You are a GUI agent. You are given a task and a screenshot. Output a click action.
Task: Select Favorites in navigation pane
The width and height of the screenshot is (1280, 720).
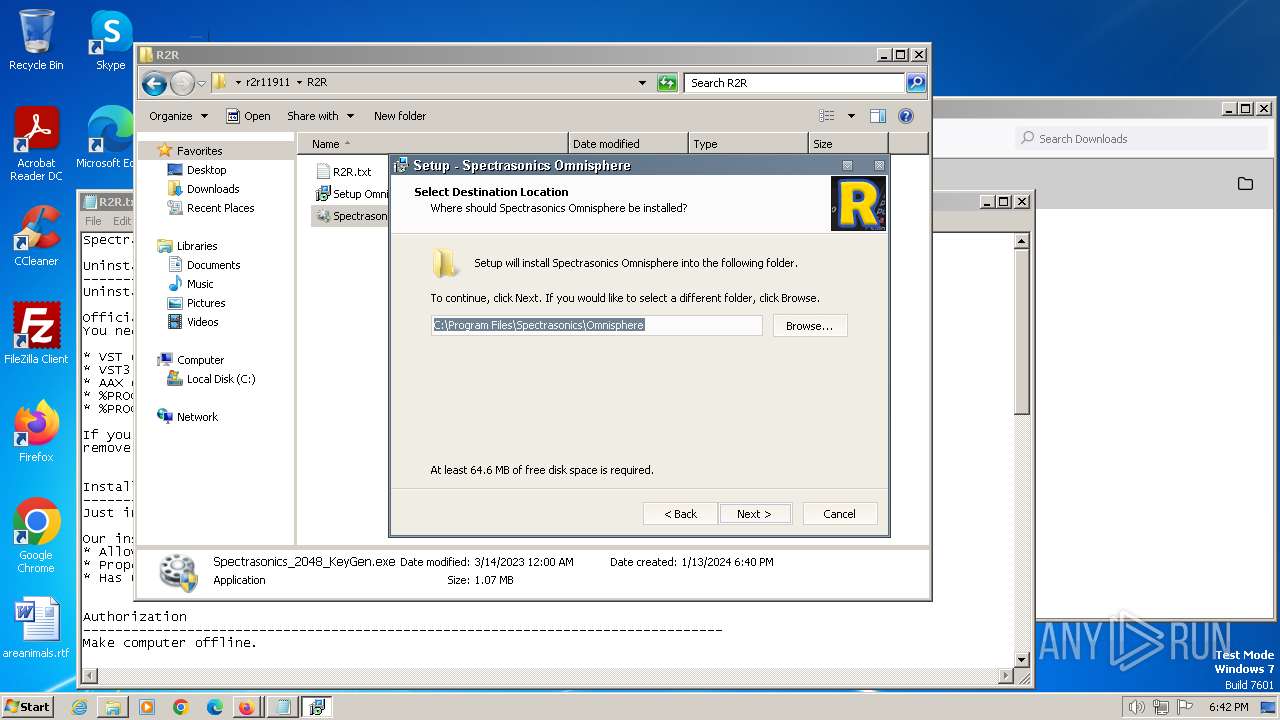tap(199, 151)
